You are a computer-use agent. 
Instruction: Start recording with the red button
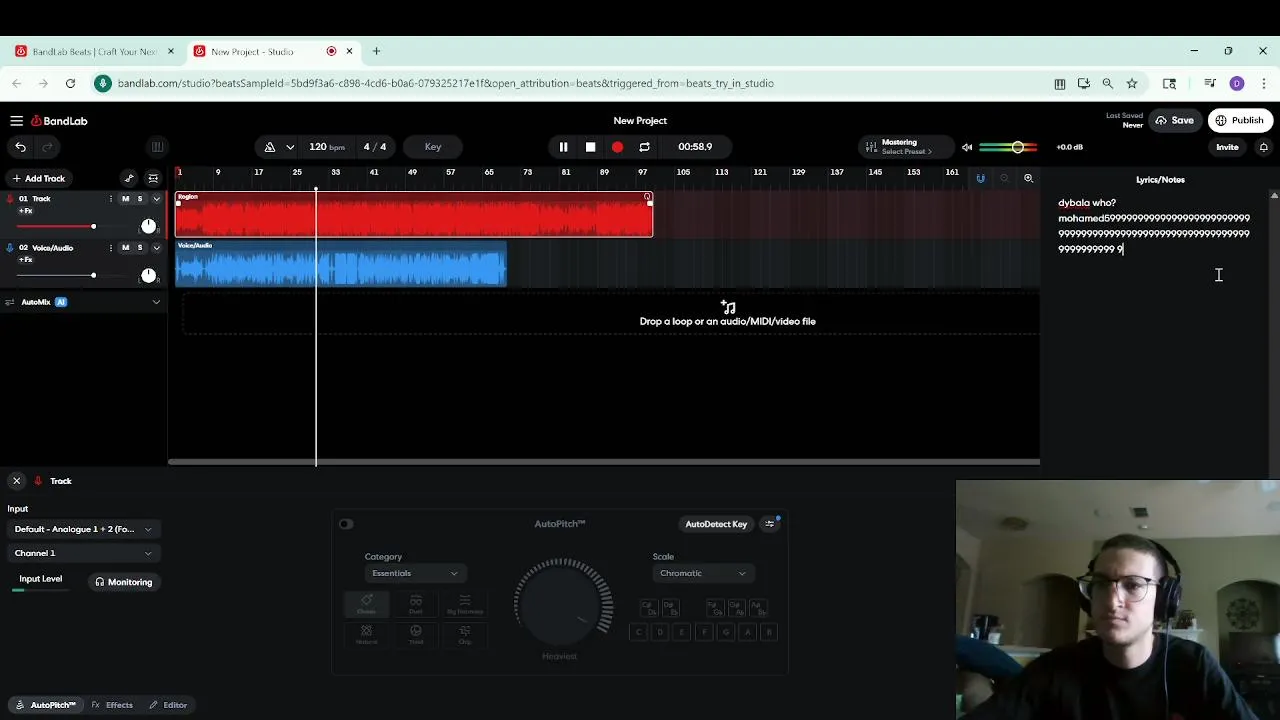617,147
